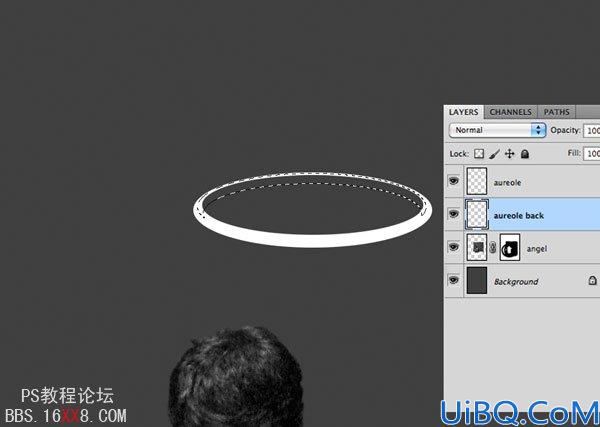Hide the Background layer
This screenshot has width=600, height=427.
(x=453, y=280)
